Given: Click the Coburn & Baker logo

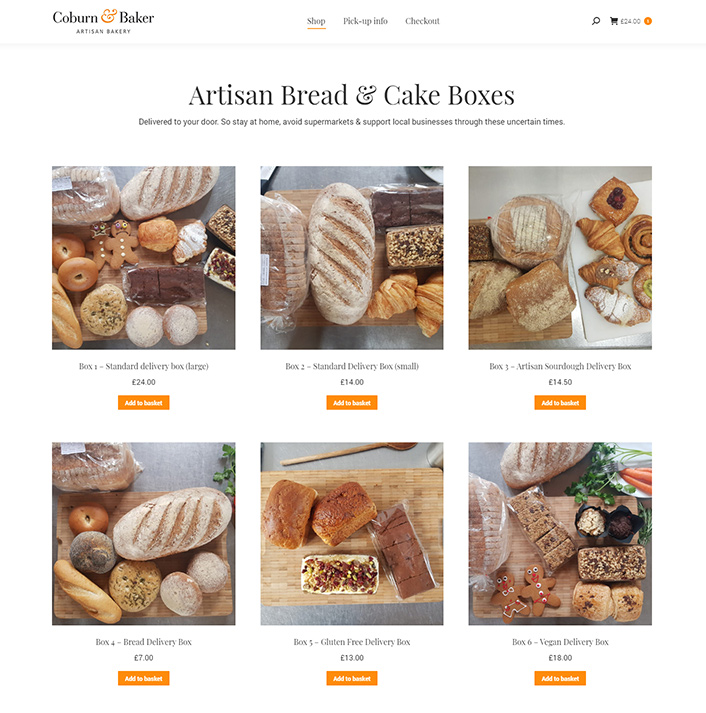Looking at the screenshot, I should (x=103, y=21).
